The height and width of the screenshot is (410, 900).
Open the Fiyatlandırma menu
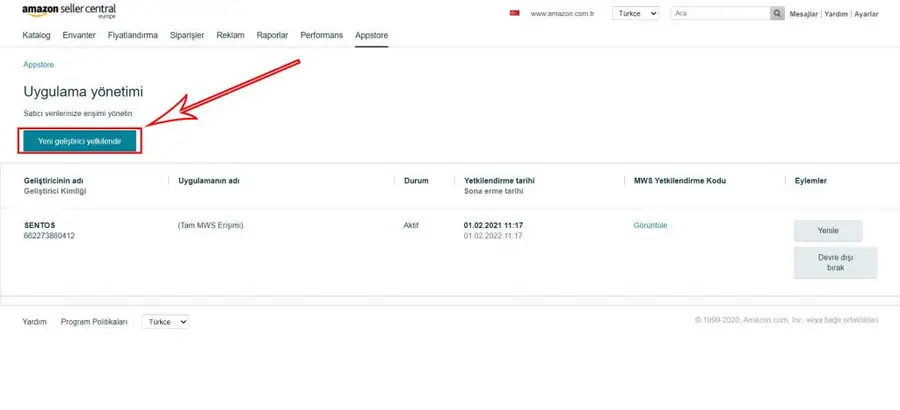point(133,35)
